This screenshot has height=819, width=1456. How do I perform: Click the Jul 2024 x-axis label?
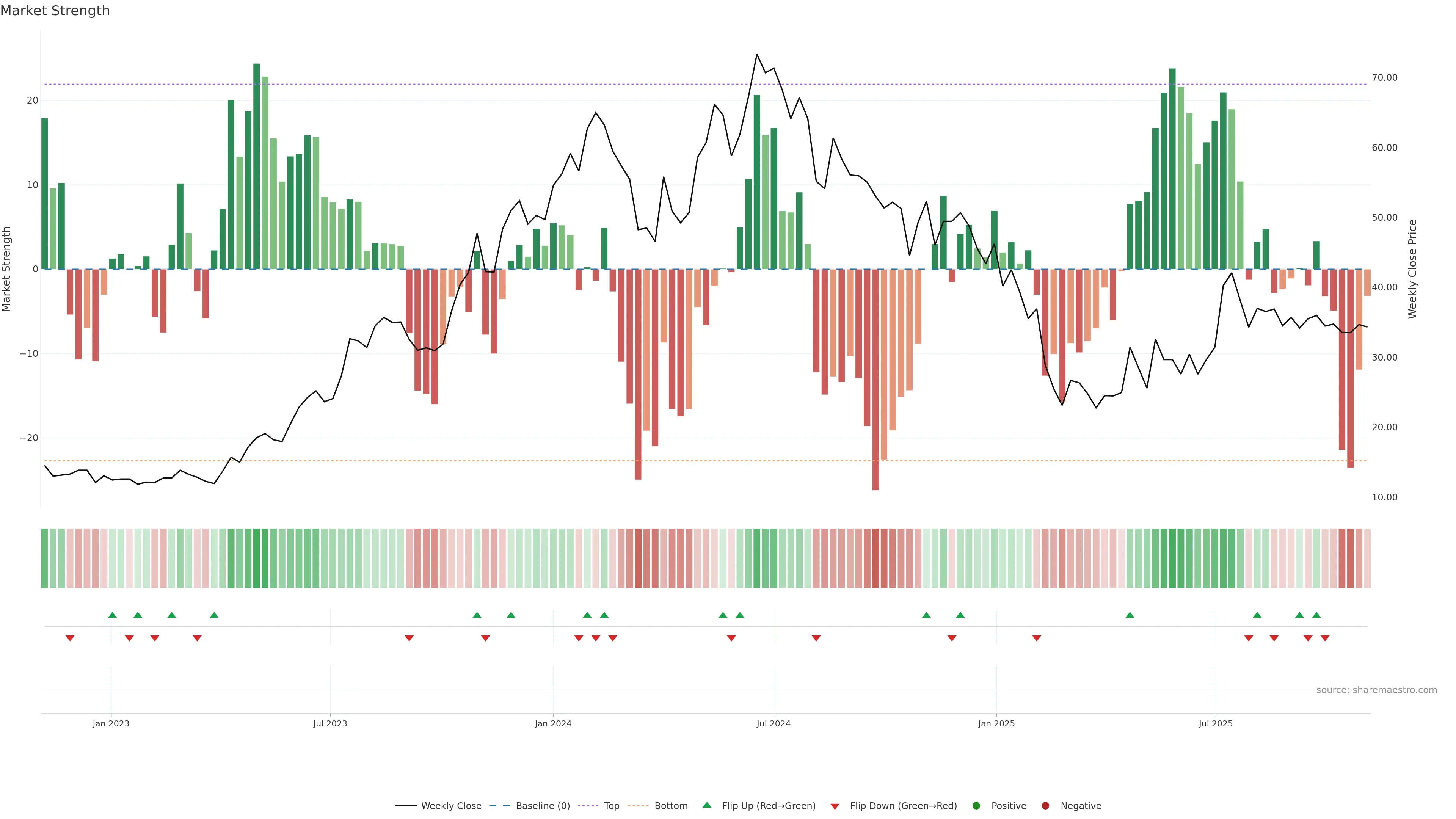773,723
